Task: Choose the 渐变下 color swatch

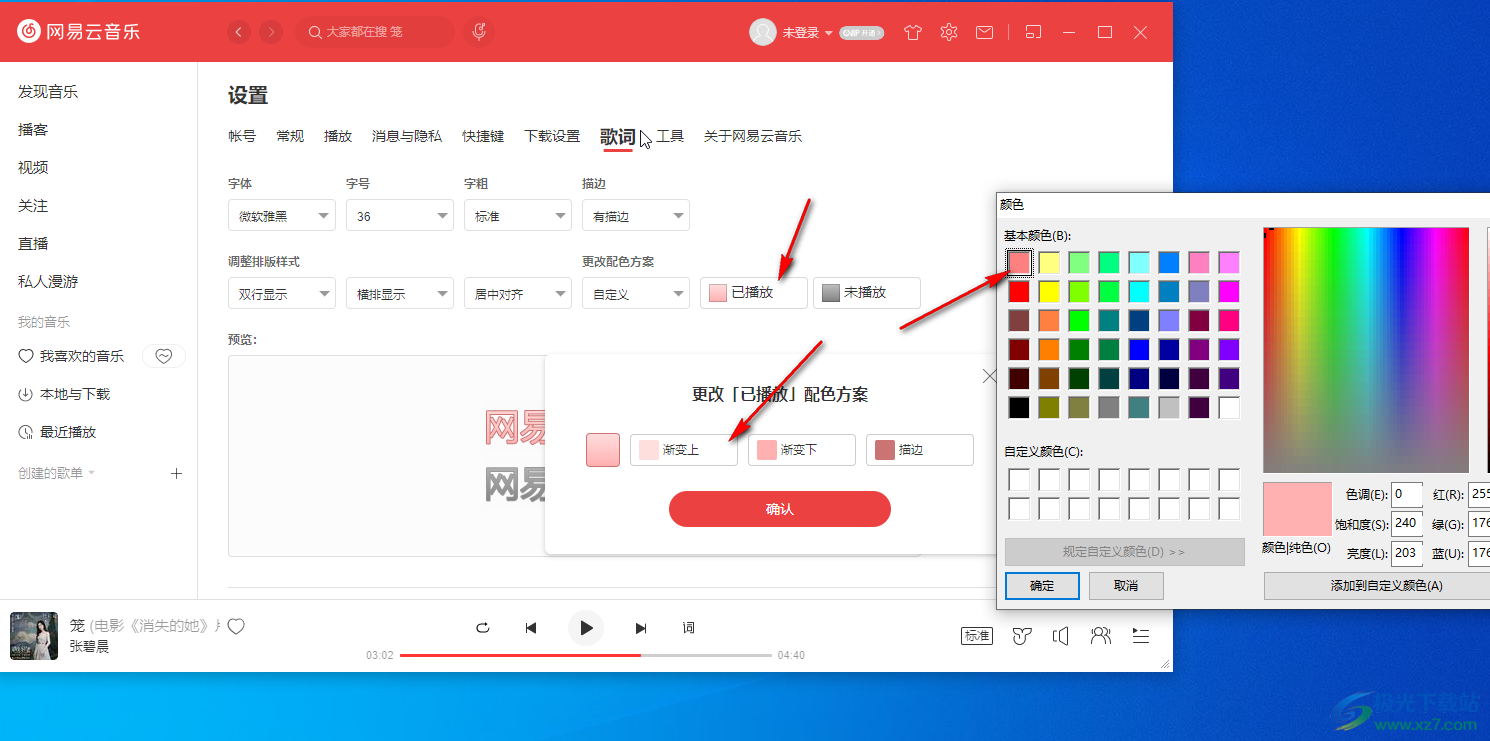Action: pos(802,450)
